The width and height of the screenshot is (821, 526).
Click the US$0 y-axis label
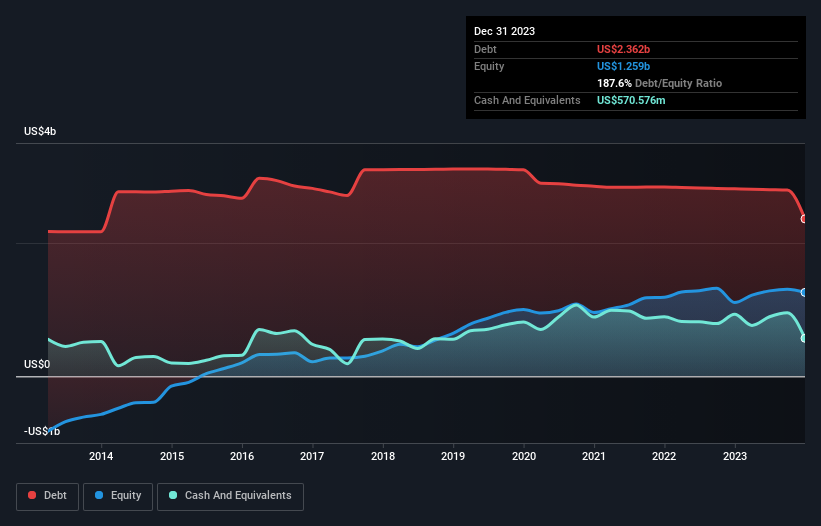tap(37, 364)
